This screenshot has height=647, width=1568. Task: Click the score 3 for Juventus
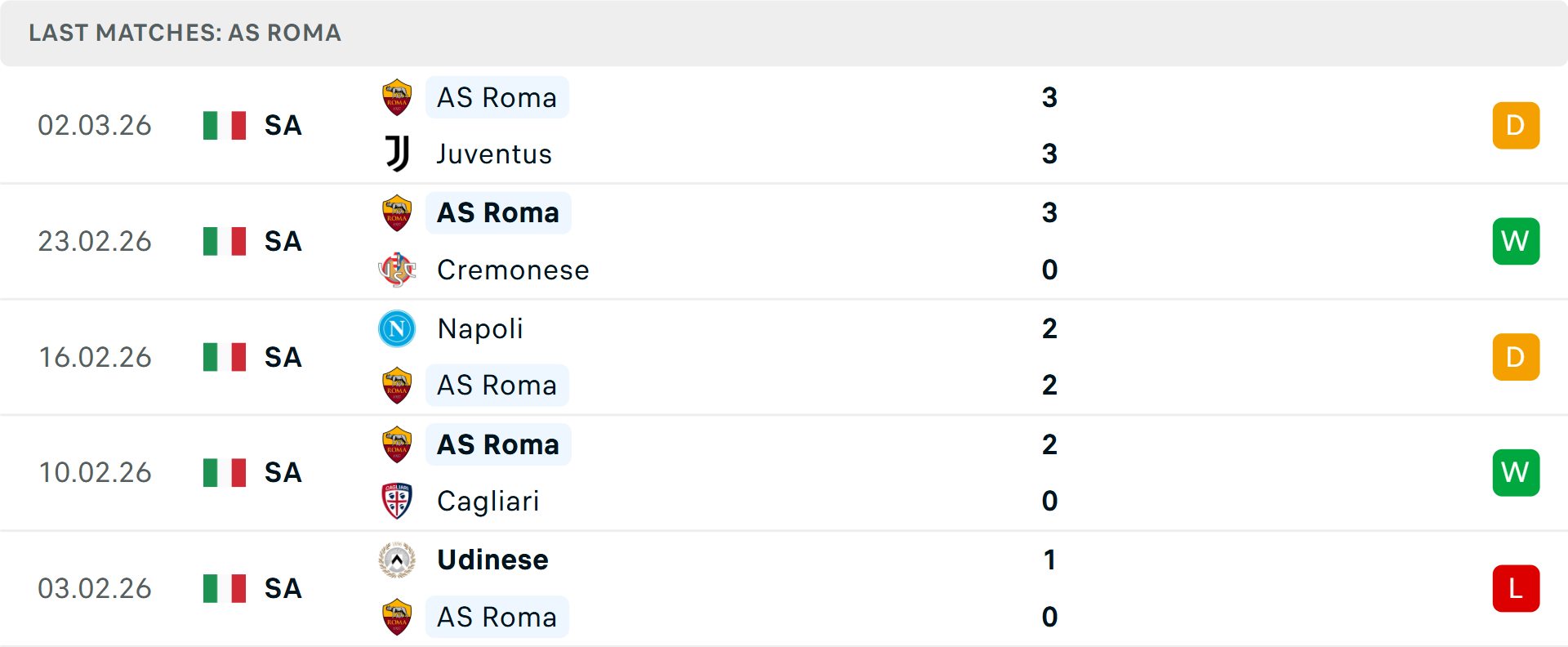(x=1050, y=154)
